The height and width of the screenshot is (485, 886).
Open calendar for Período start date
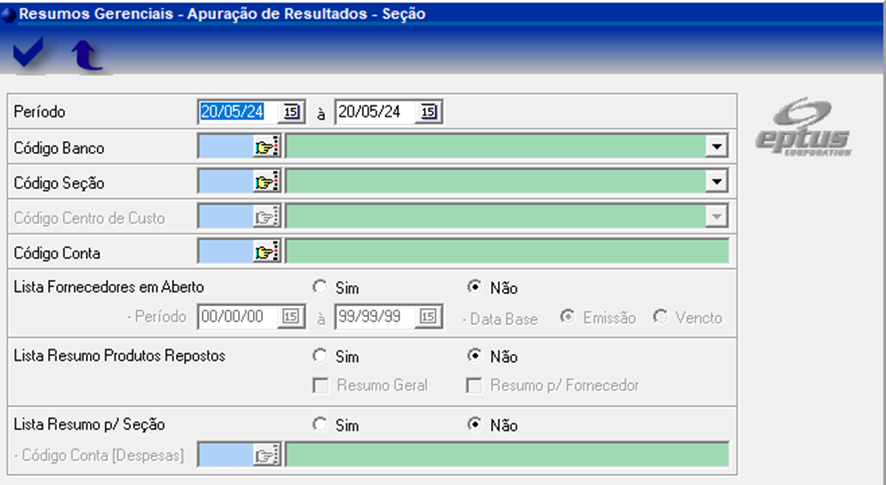(x=291, y=112)
